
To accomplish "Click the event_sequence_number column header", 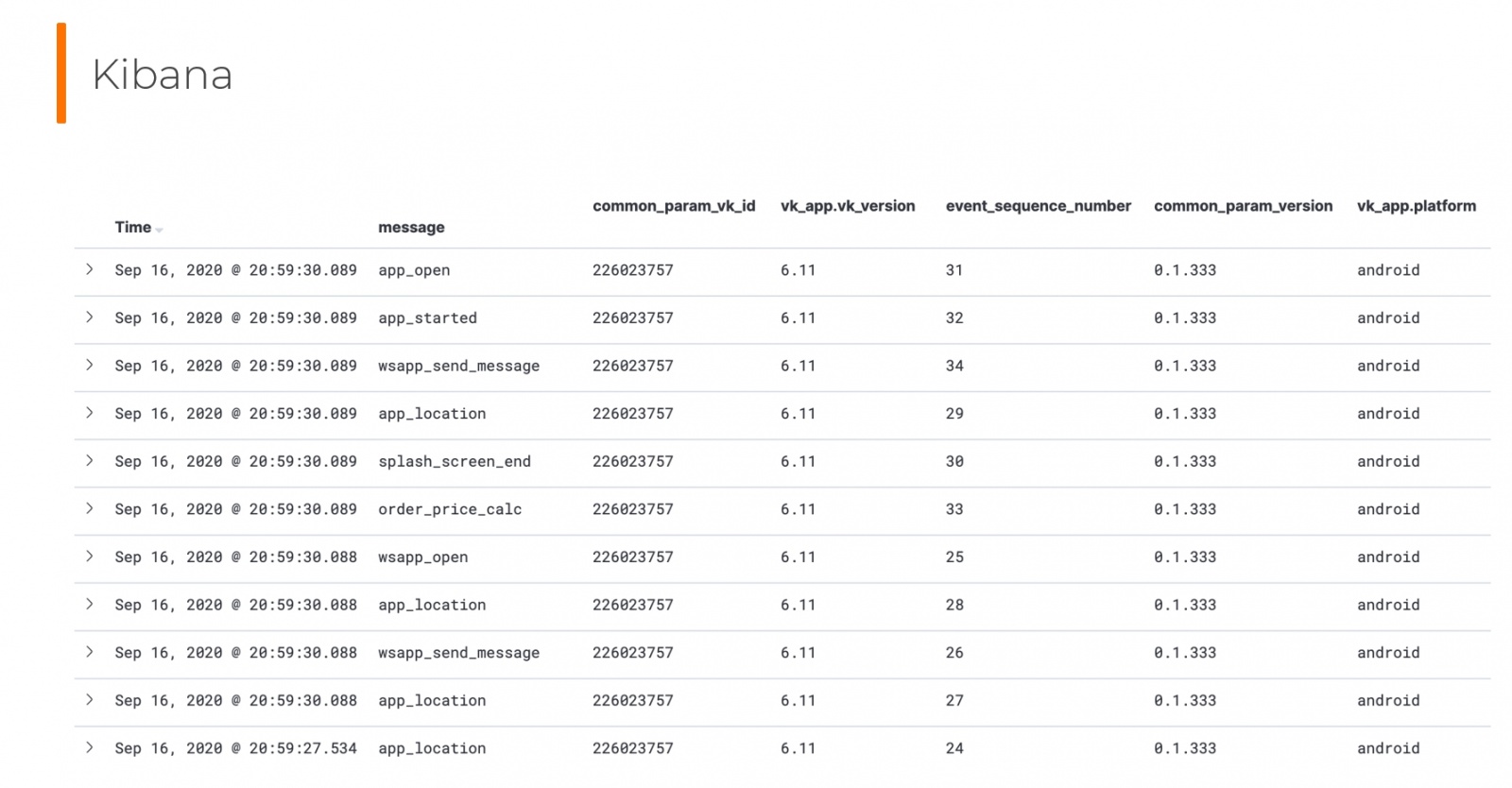I will [x=1038, y=206].
